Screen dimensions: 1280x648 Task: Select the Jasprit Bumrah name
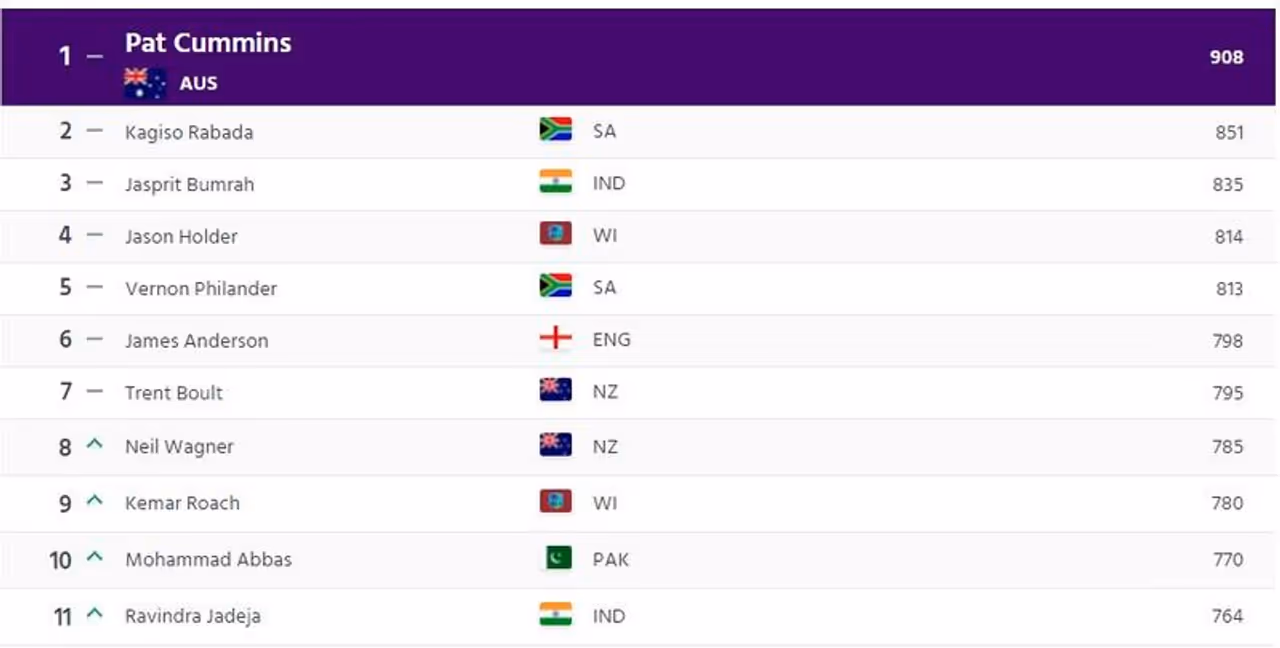(189, 184)
